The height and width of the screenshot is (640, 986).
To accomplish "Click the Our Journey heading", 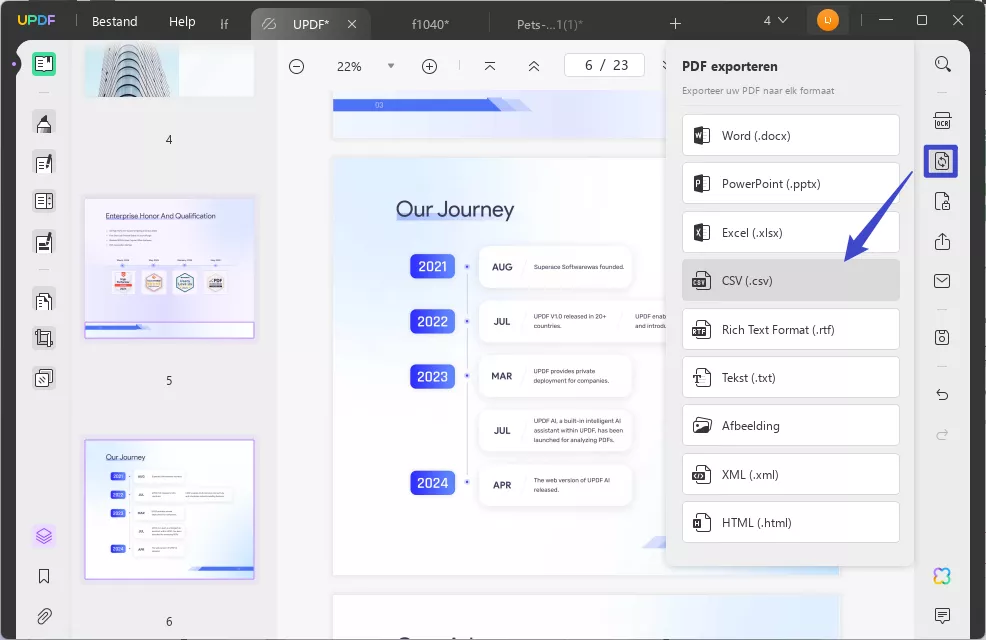I will point(455,209).
